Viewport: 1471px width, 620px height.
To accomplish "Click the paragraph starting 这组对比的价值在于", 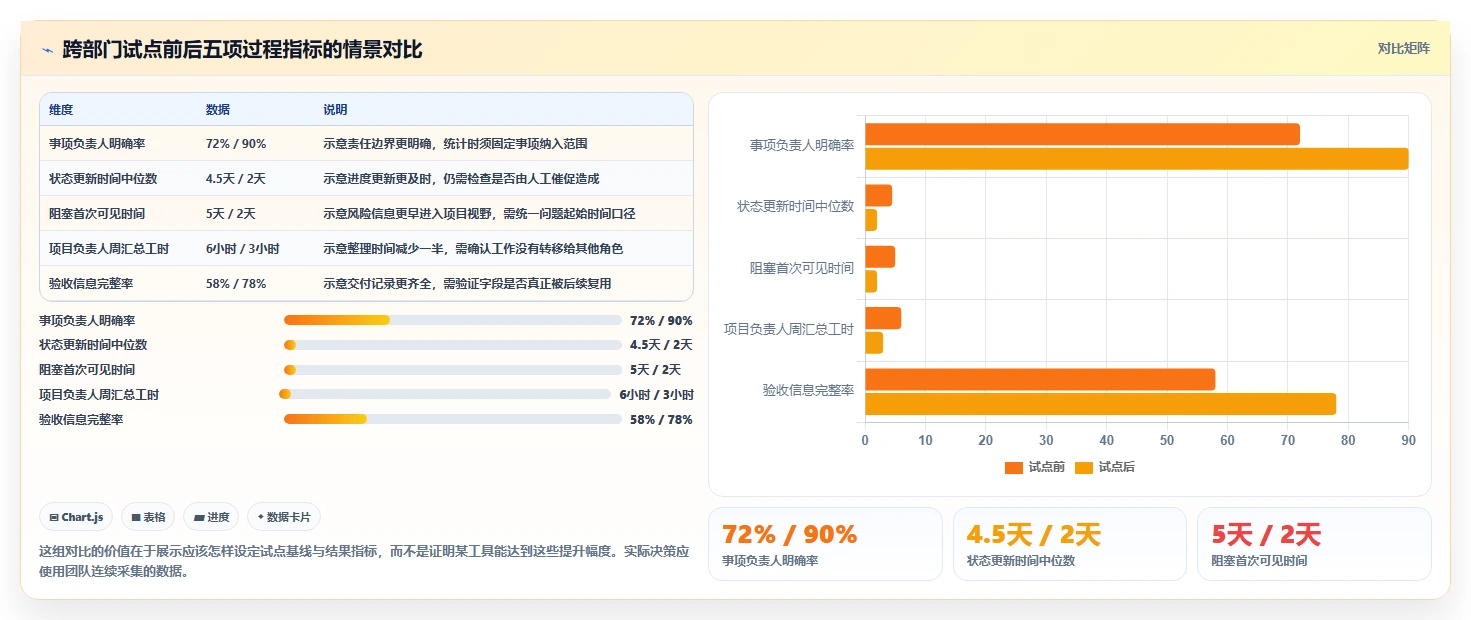I will (364, 561).
